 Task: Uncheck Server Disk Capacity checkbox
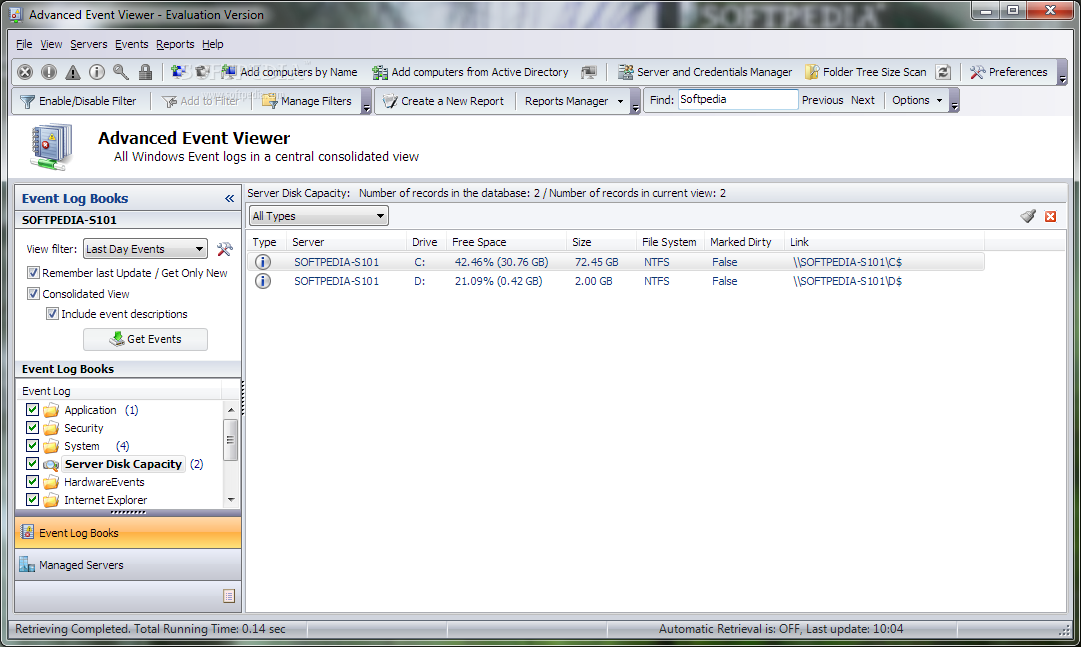pos(32,463)
